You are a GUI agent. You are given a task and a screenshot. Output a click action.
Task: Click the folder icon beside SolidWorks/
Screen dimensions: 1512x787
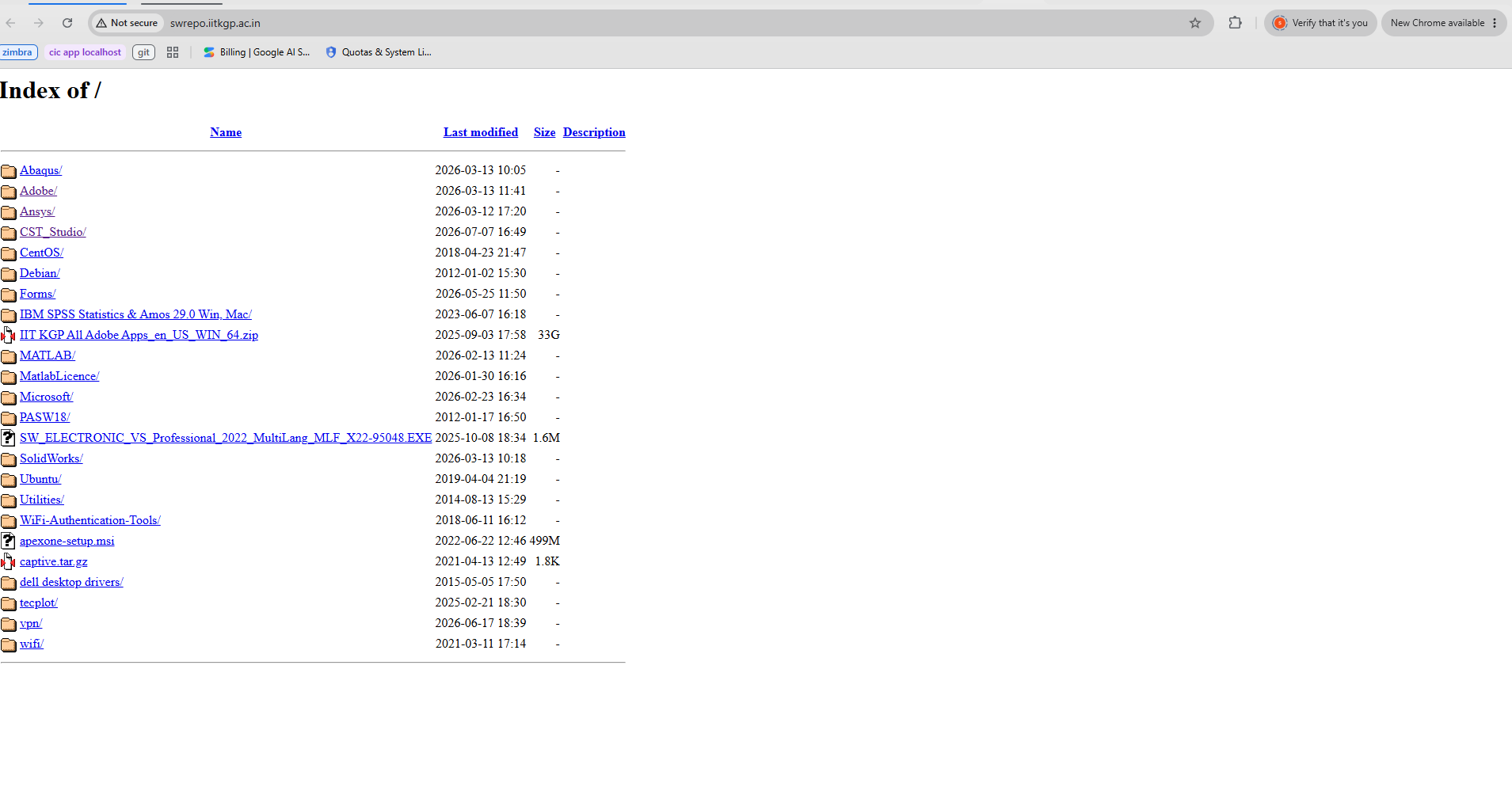tap(9, 459)
